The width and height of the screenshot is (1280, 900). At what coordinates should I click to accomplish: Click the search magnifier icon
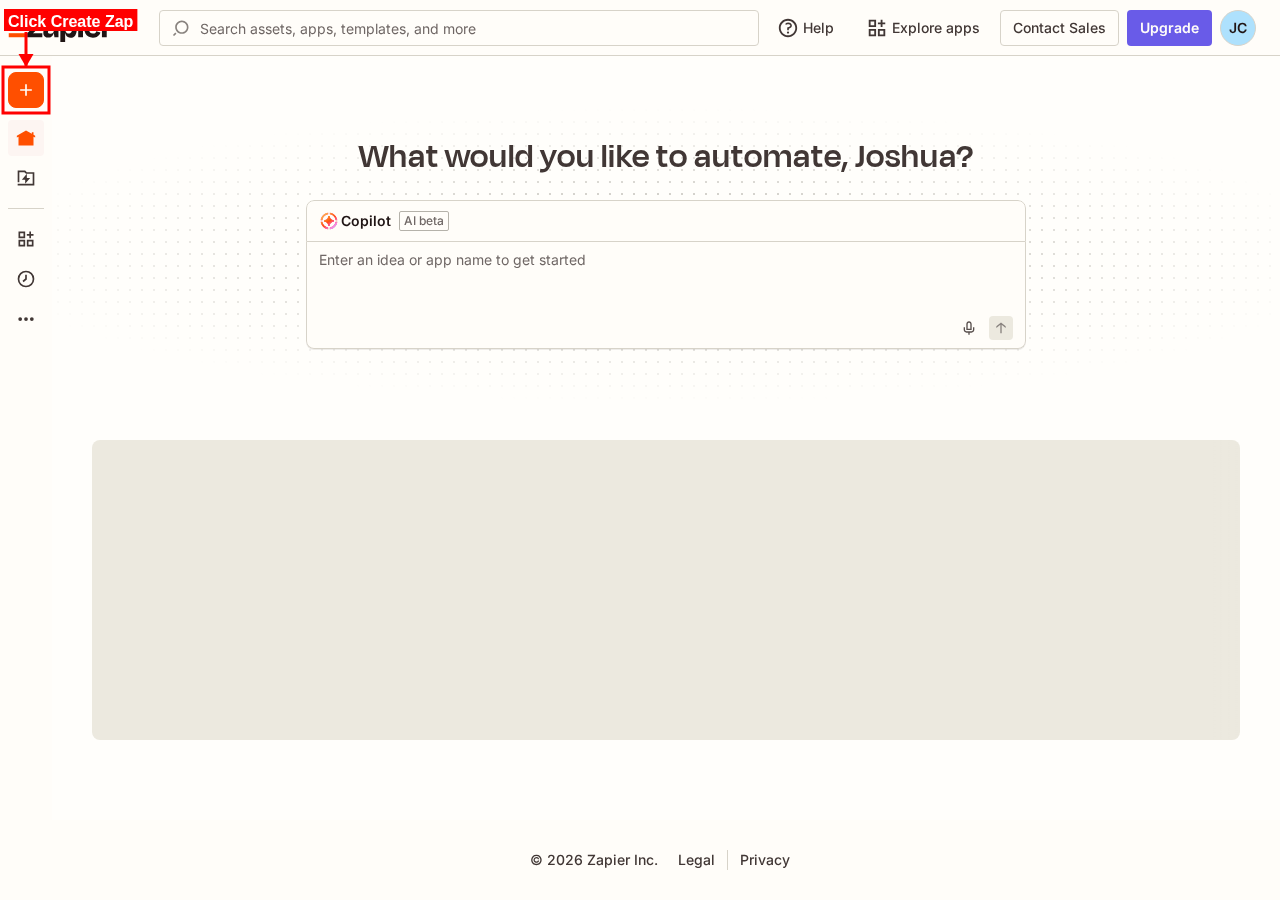[182, 28]
